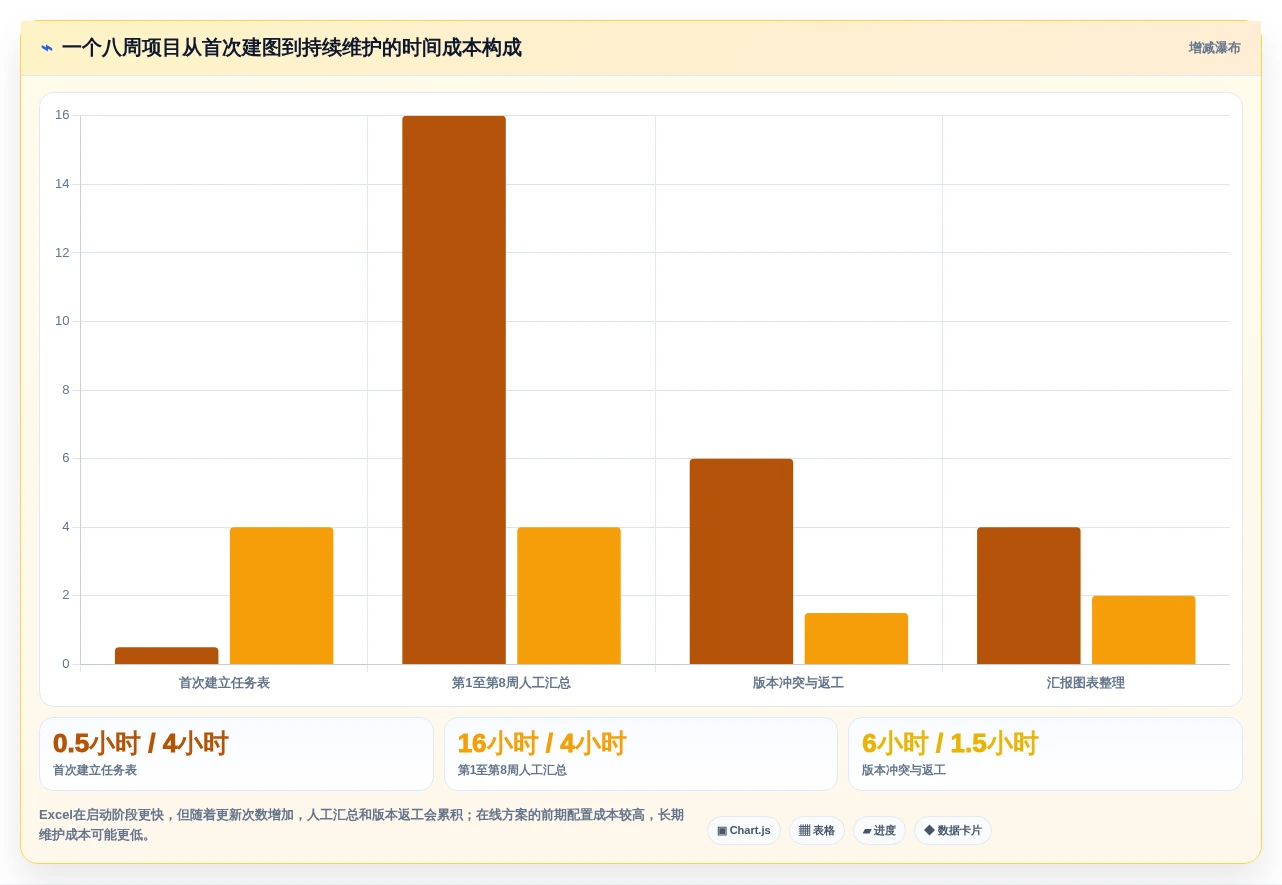Click the 6小时 / 1.5小时 data card

[x=1045, y=754]
